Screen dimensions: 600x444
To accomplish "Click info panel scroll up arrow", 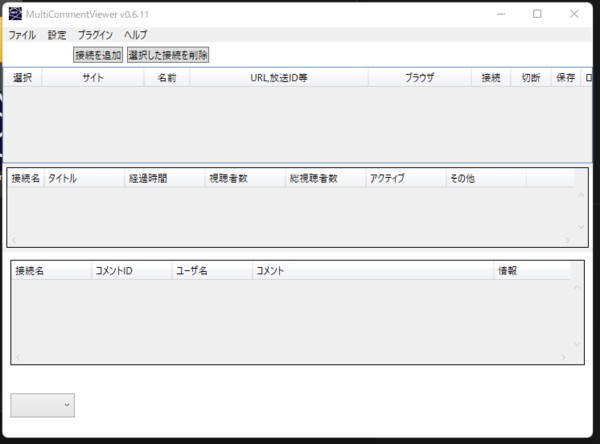I will (x=581, y=195).
